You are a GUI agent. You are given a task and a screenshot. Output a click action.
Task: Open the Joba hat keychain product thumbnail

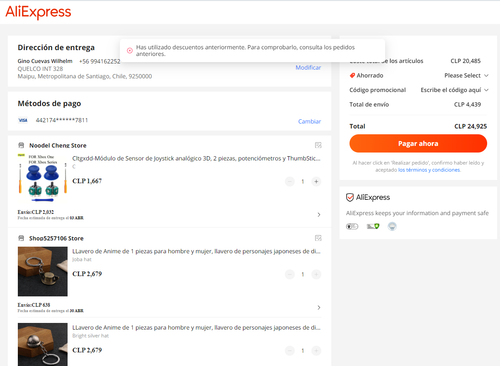point(43,271)
